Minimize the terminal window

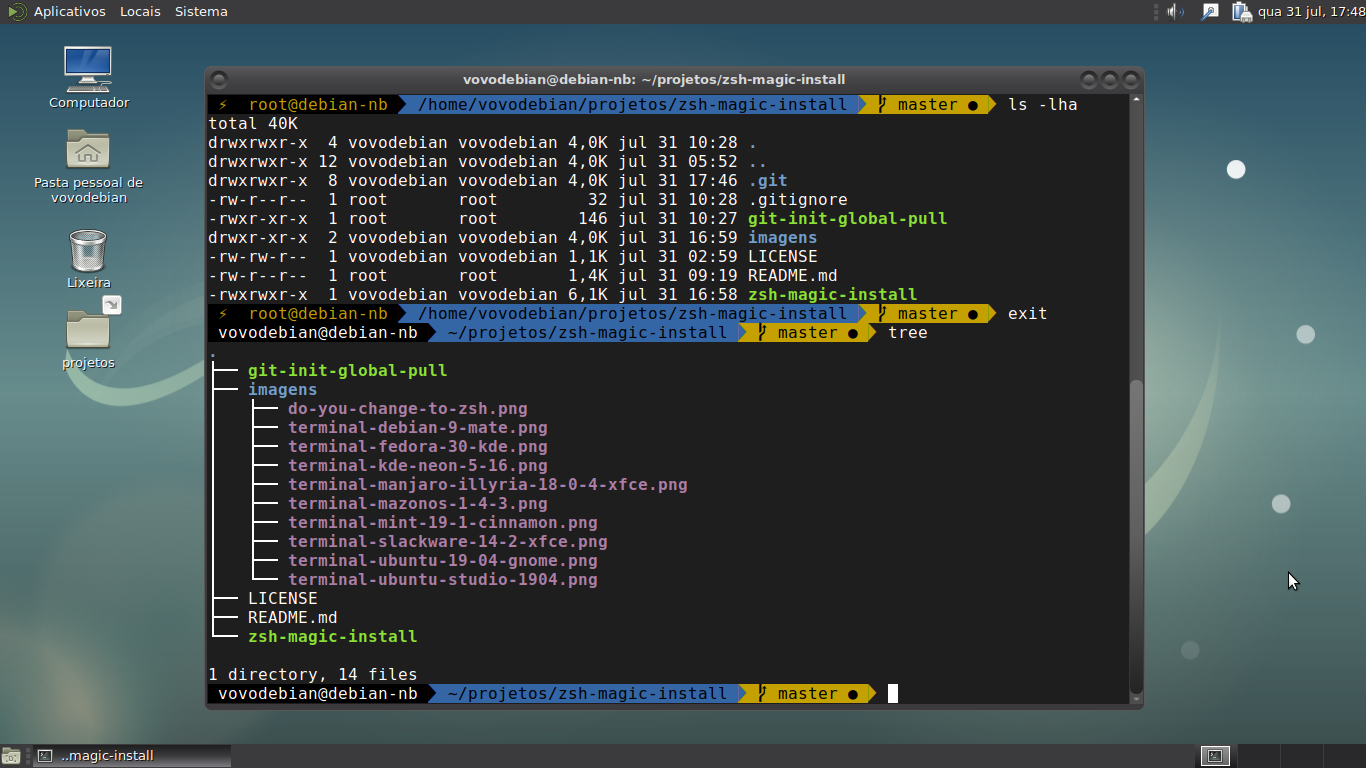[1090, 79]
